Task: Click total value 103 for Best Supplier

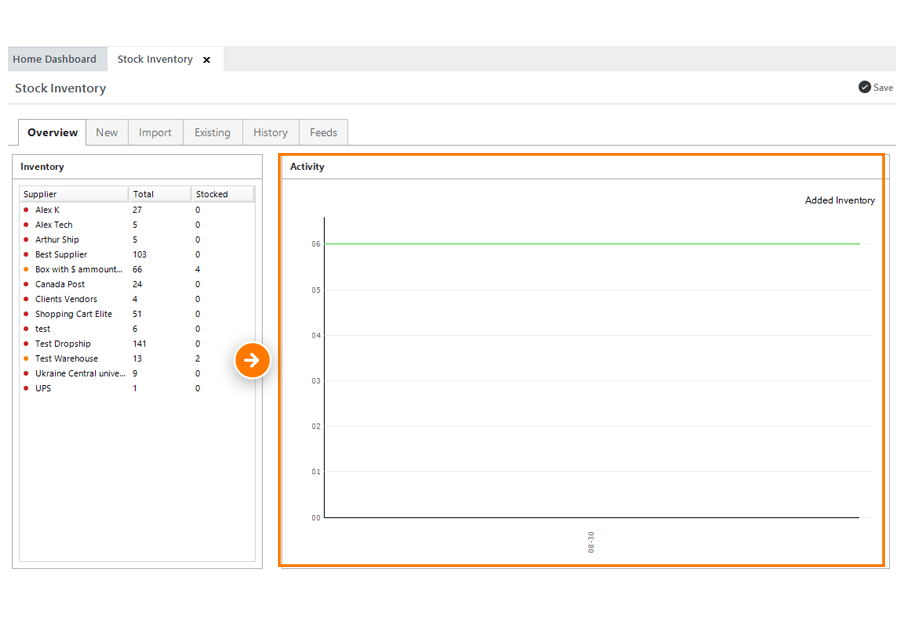Action: [139, 255]
